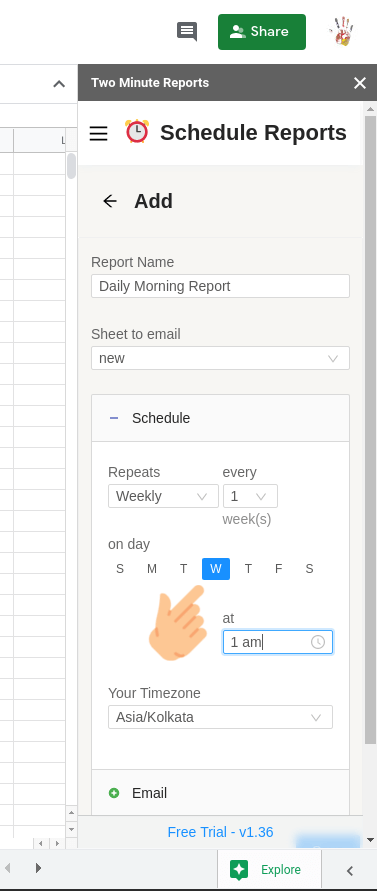Close the Two Minute Reports sidebar
The image size is (377, 891).
tap(359, 83)
